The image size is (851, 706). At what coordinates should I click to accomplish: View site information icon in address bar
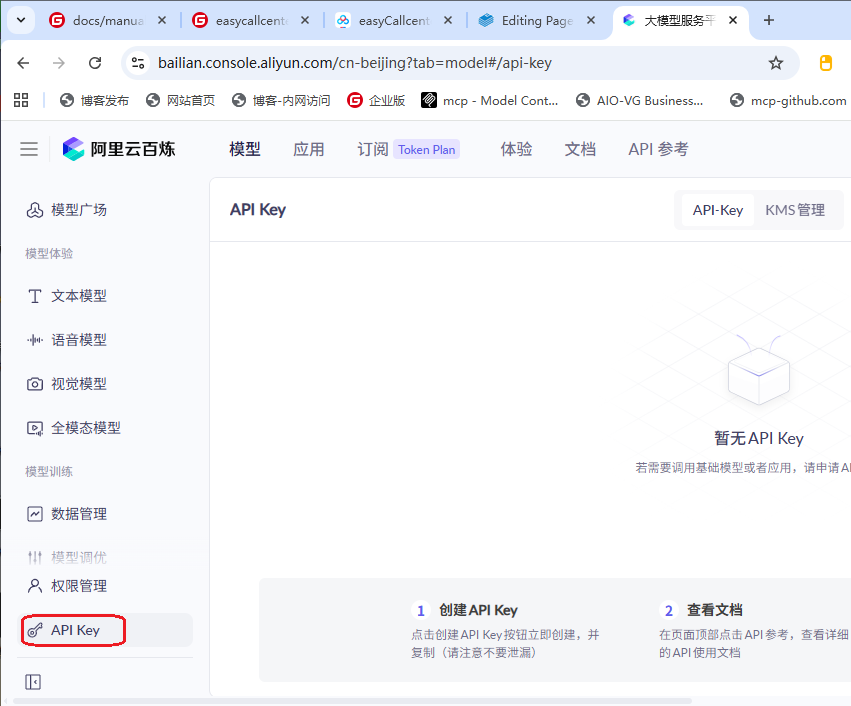click(138, 63)
